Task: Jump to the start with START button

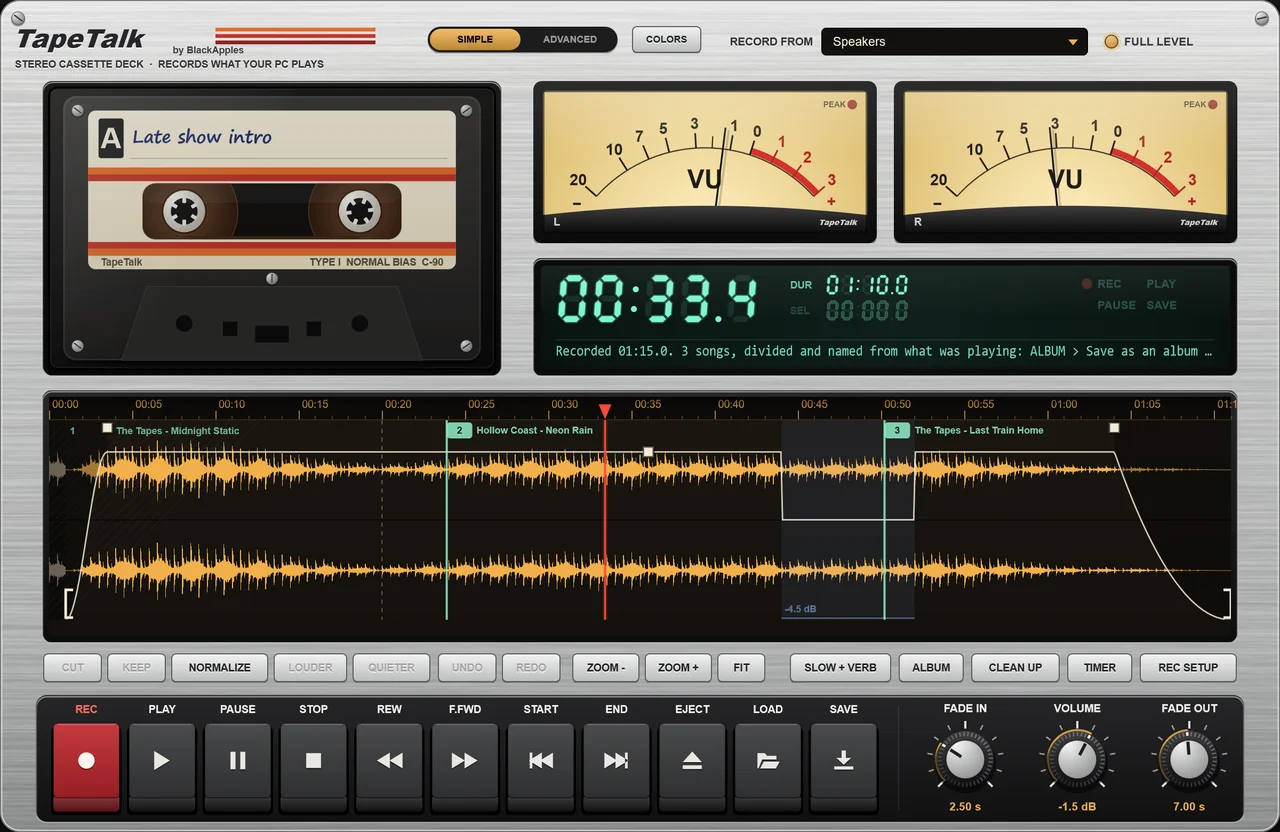Action: [541, 766]
